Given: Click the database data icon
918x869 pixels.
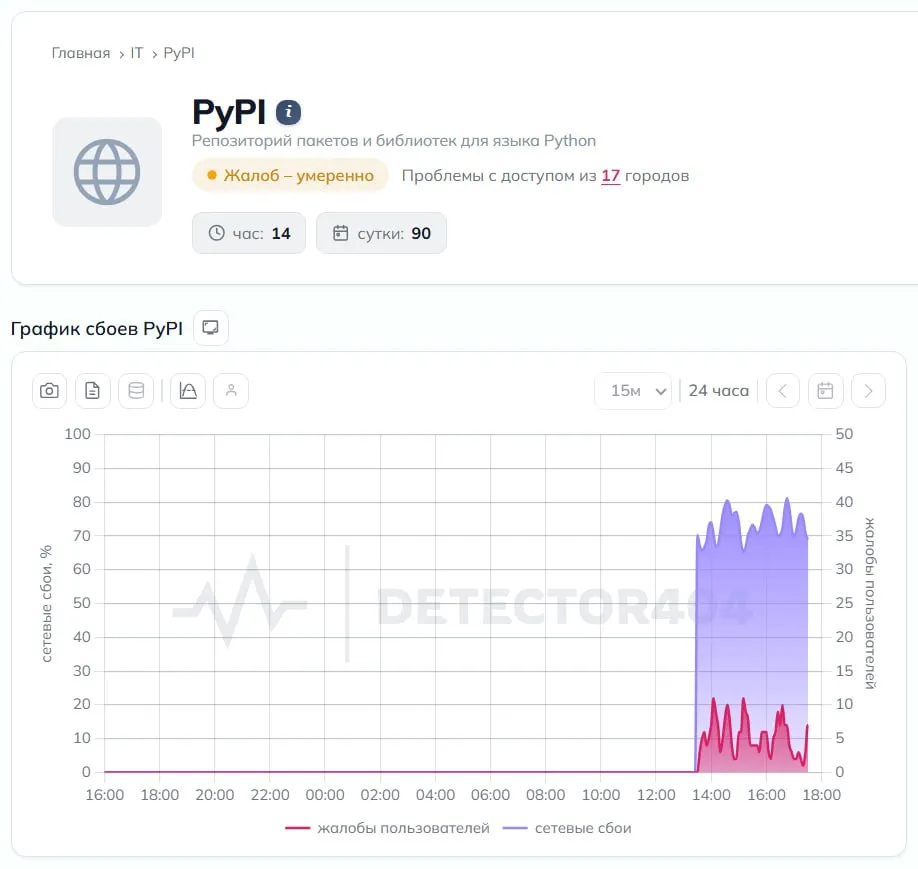Looking at the screenshot, I should tap(136, 391).
